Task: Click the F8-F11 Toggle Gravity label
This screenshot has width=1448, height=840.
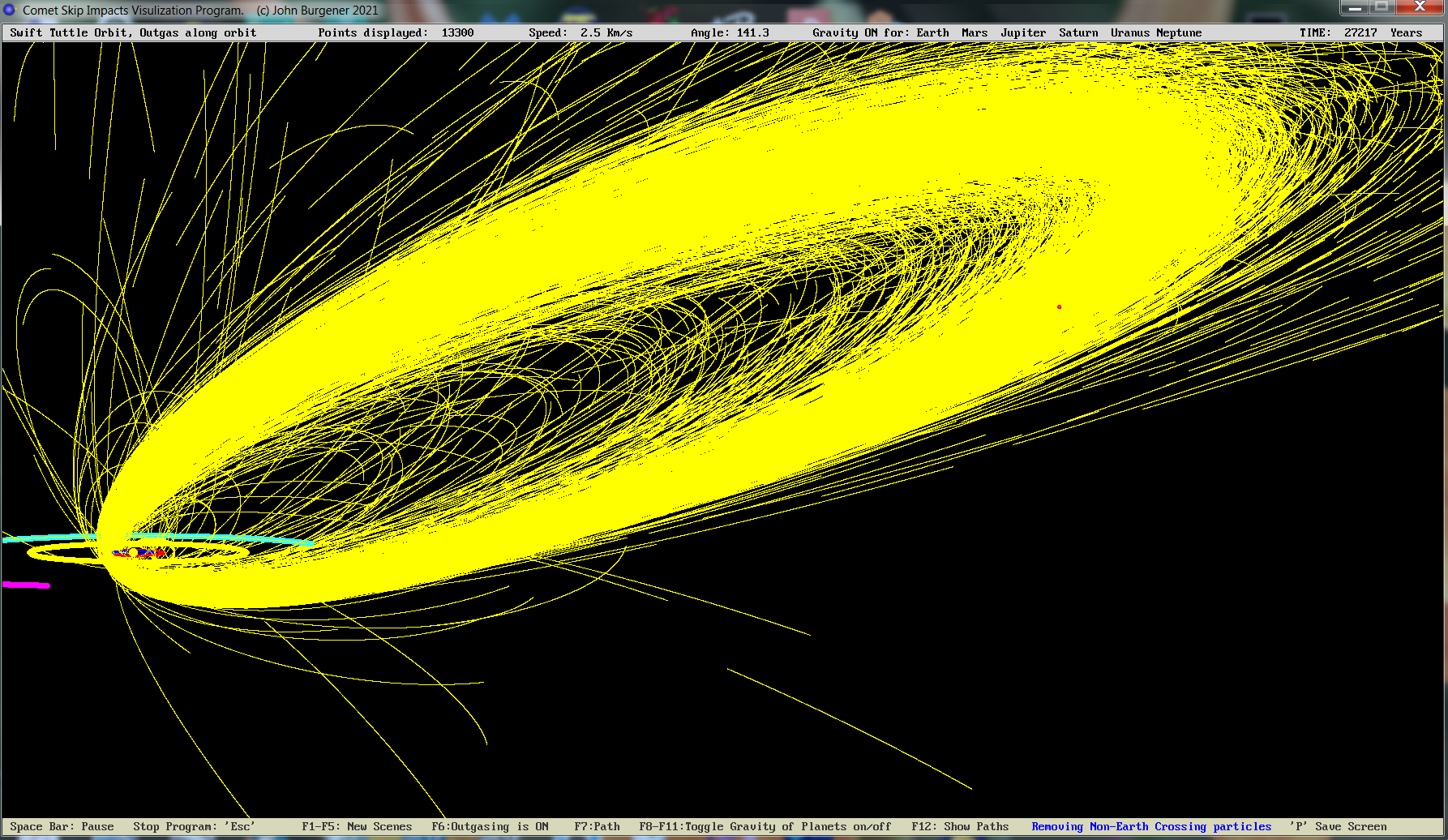Action: (x=765, y=826)
